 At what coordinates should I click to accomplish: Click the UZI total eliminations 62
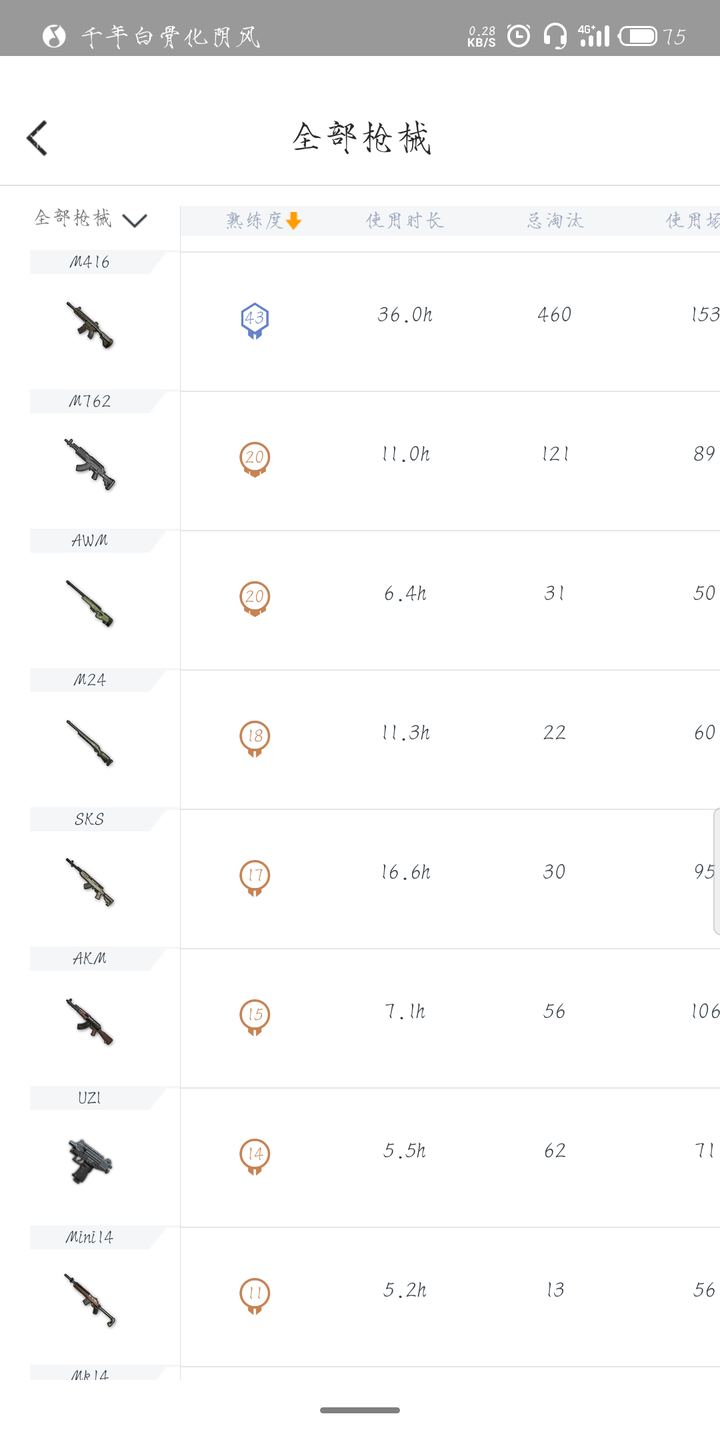555,1151
